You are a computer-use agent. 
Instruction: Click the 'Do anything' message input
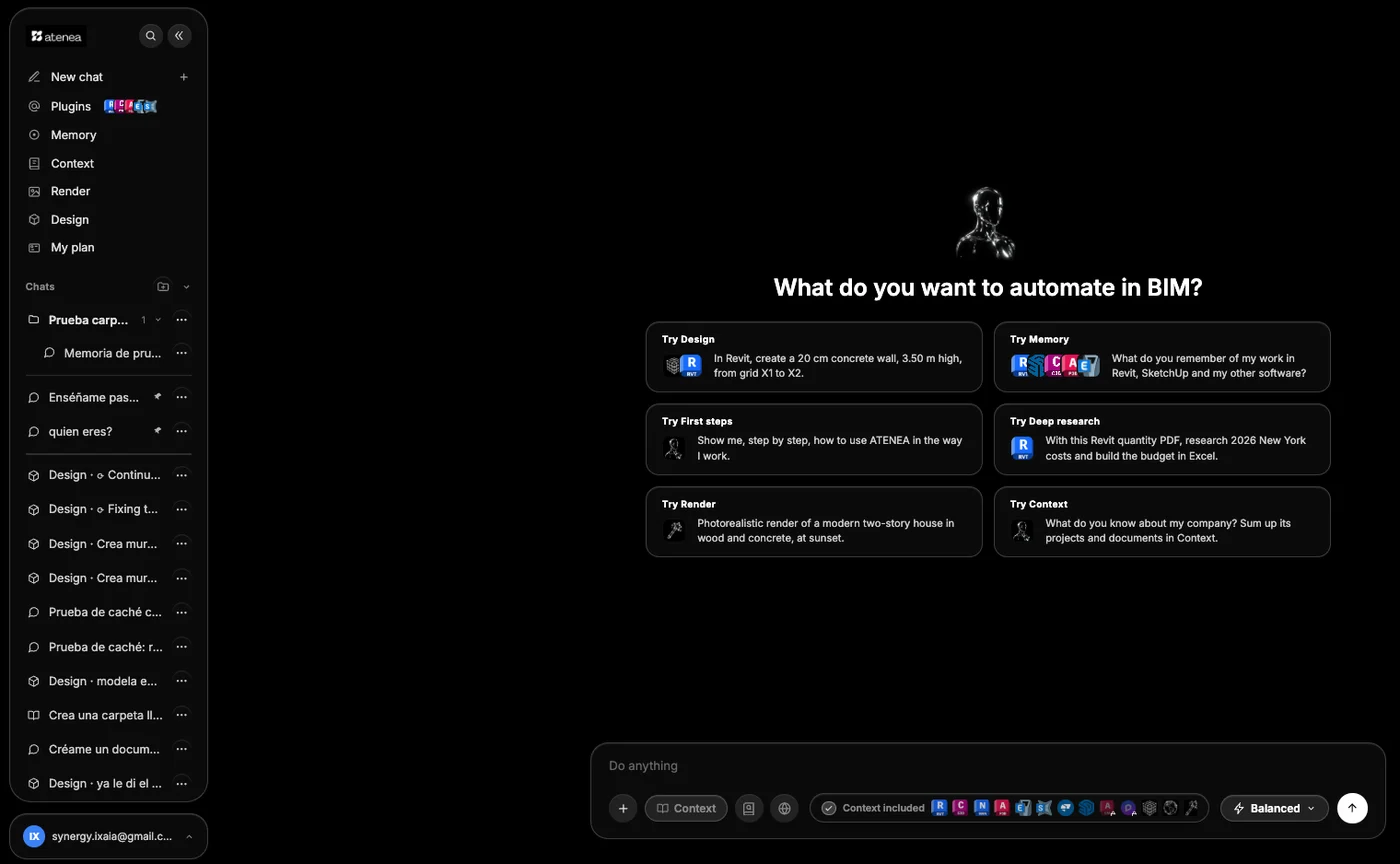[988, 766]
